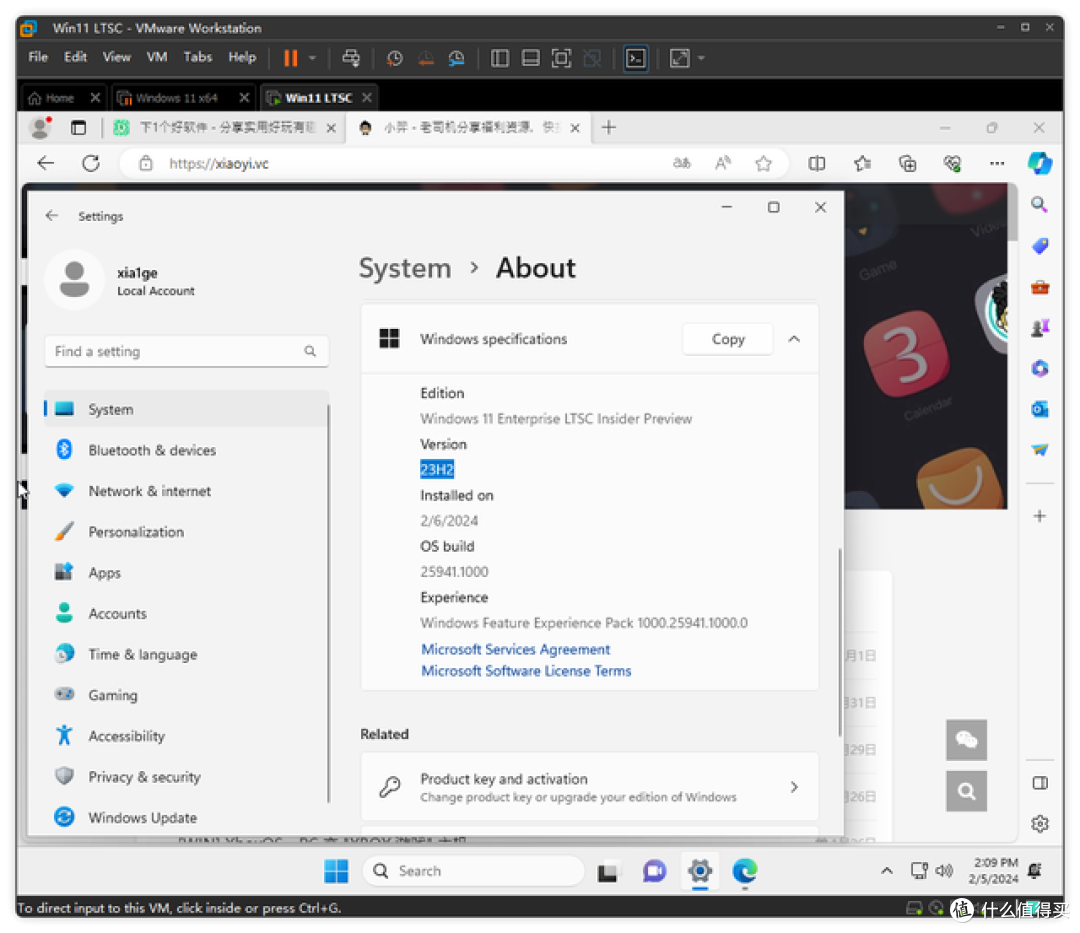This screenshot has width=1080, height=933.
Task: Pause the VM with the orange pause icon
Action: [291, 59]
